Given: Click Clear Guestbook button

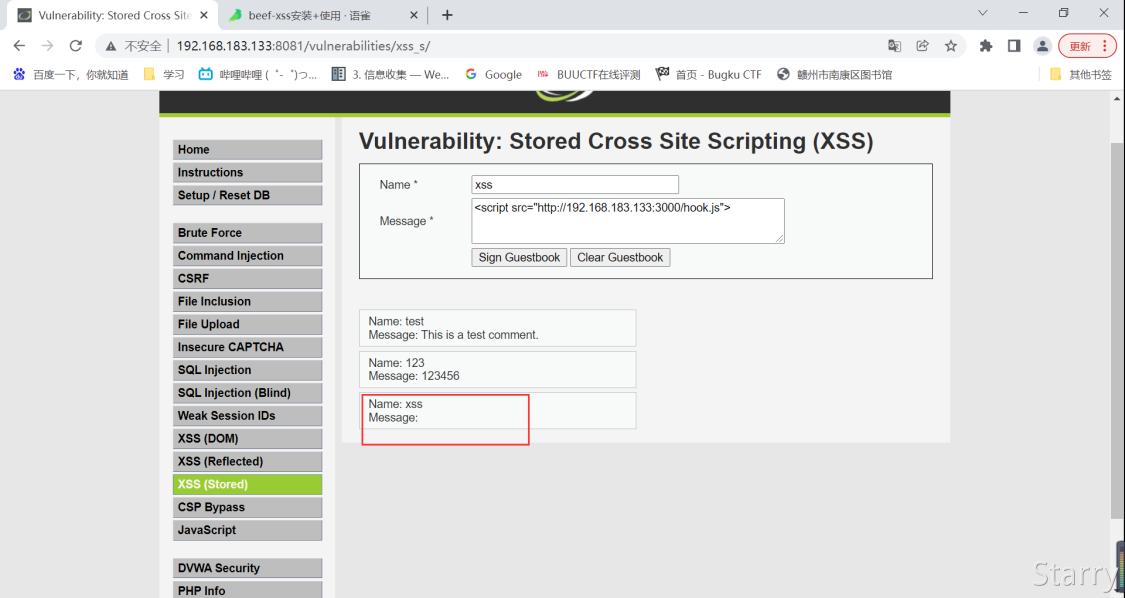Looking at the screenshot, I should (x=620, y=258).
